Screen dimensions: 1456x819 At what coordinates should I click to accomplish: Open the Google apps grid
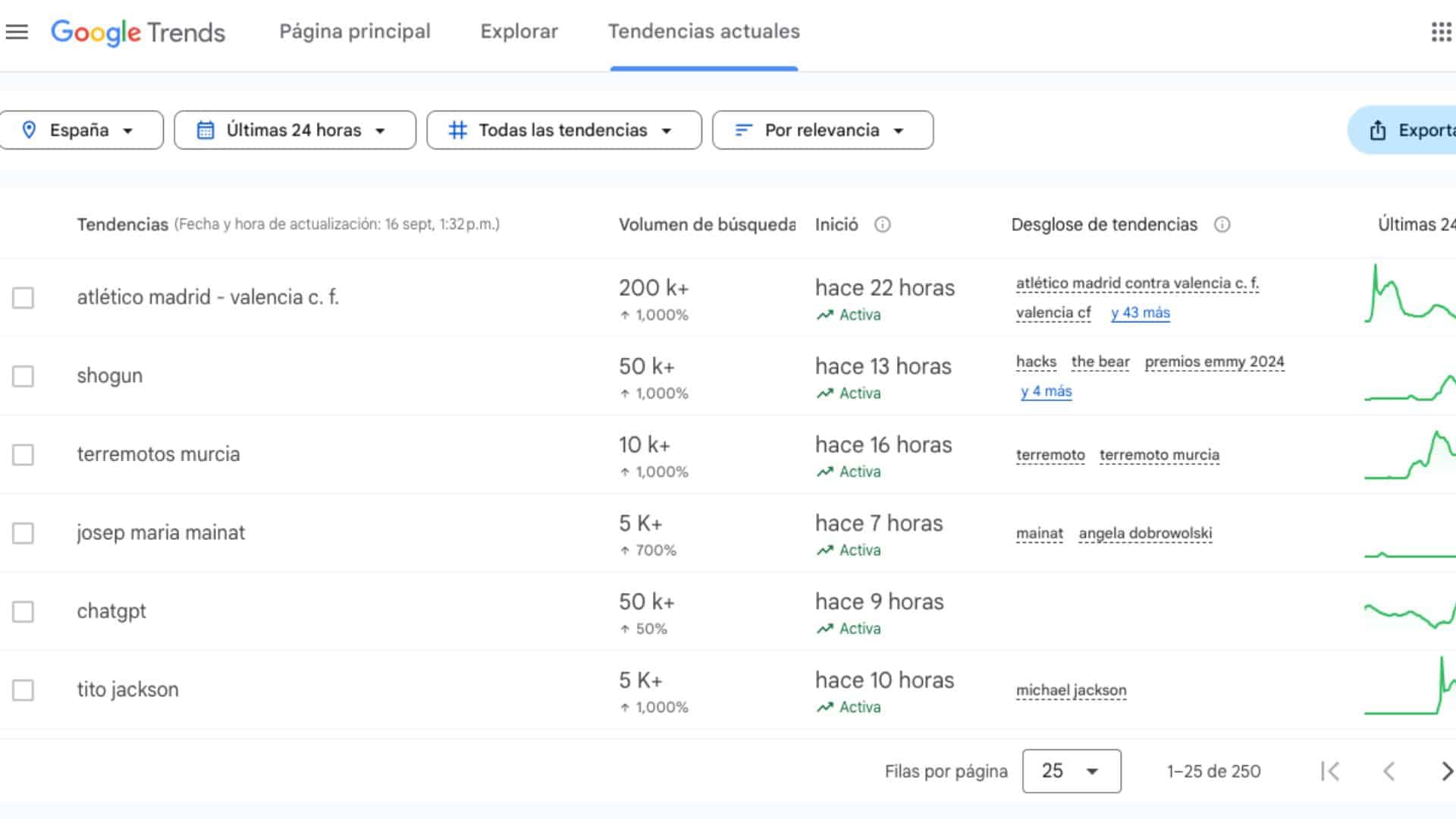(1441, 32)
